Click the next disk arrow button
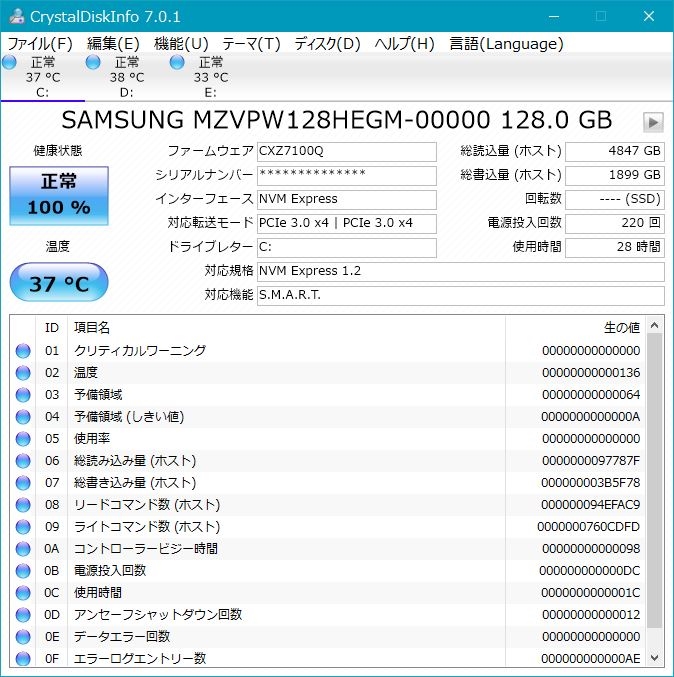Screen dimensions: 674x677 pyautogui.click(x=653, y=122)
